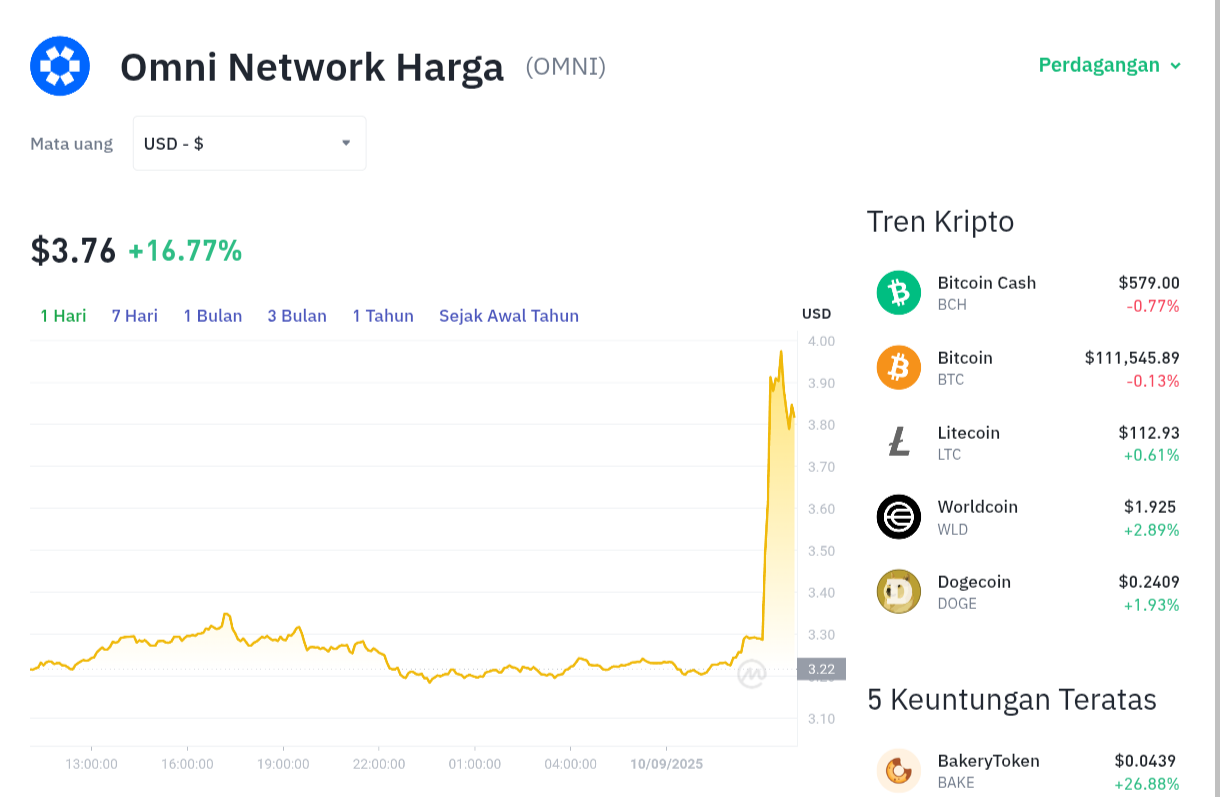
Task: Select the 1 Hari chart range
Action: (63, 316)
